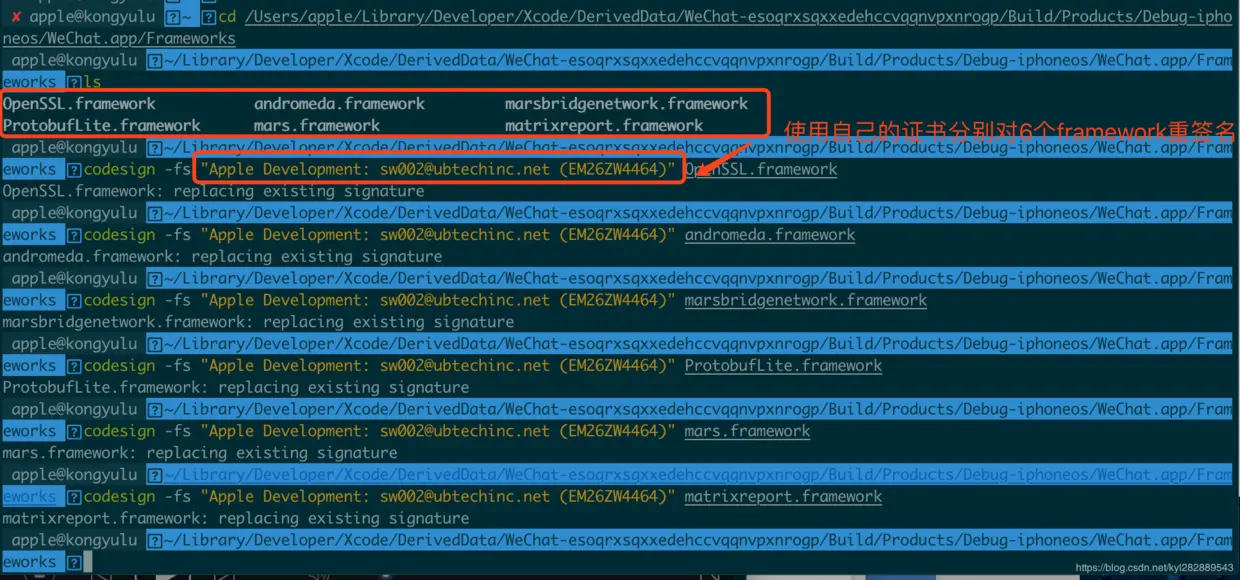This screenshot has width=1240, height=580.
Task: Click underlined andromeda.framework codesign argument
Action: click(770, 235)
